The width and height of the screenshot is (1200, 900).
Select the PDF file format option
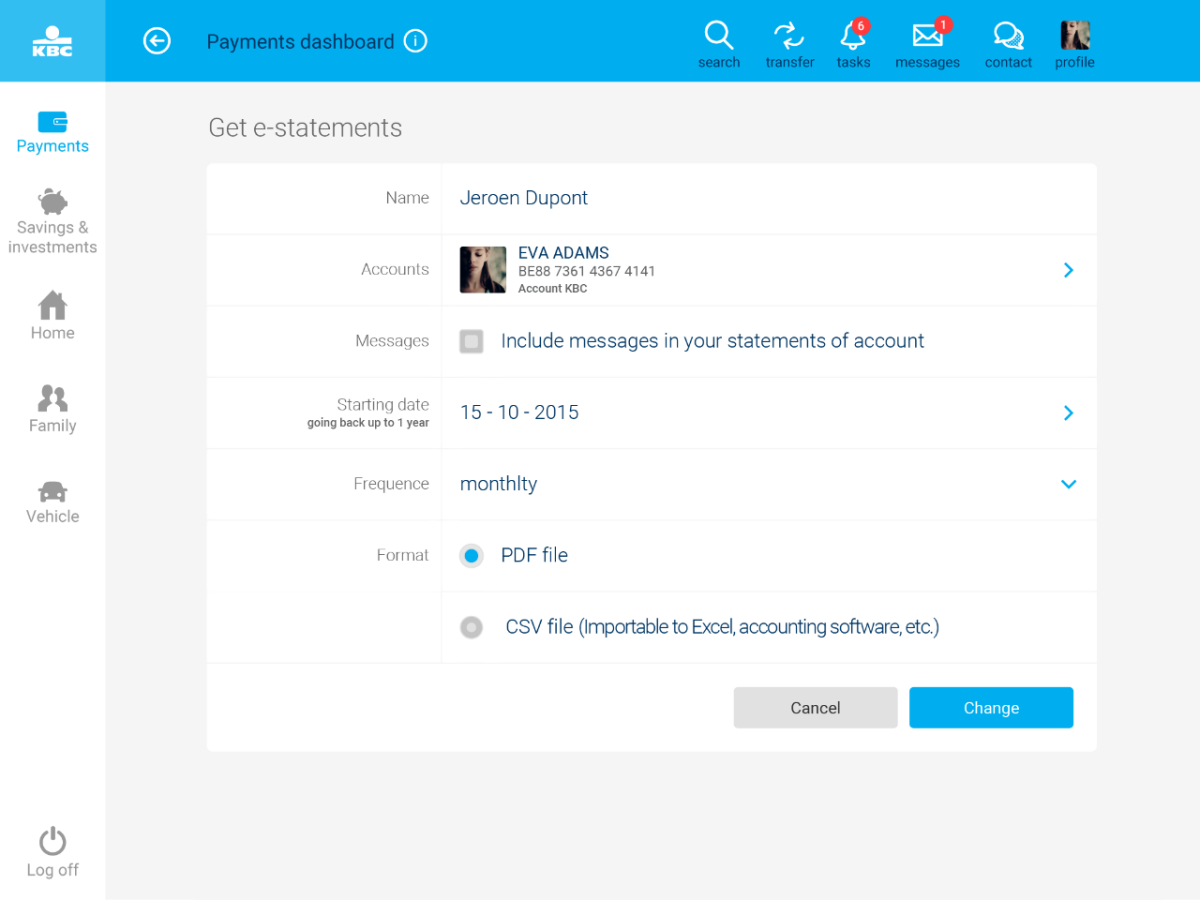coord(471,555)
